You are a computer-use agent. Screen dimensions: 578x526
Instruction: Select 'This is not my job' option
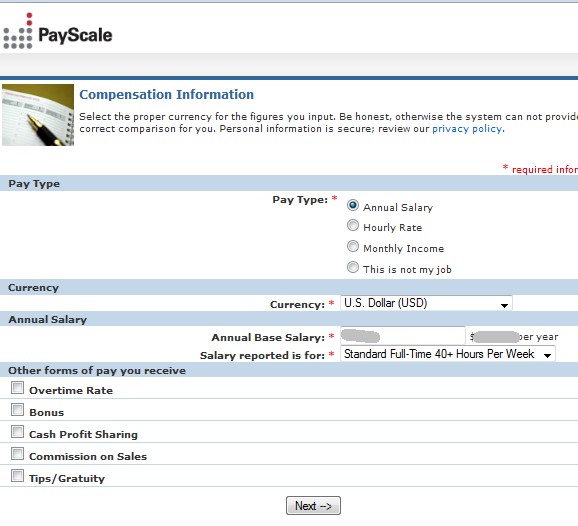[x=353, y=267]
